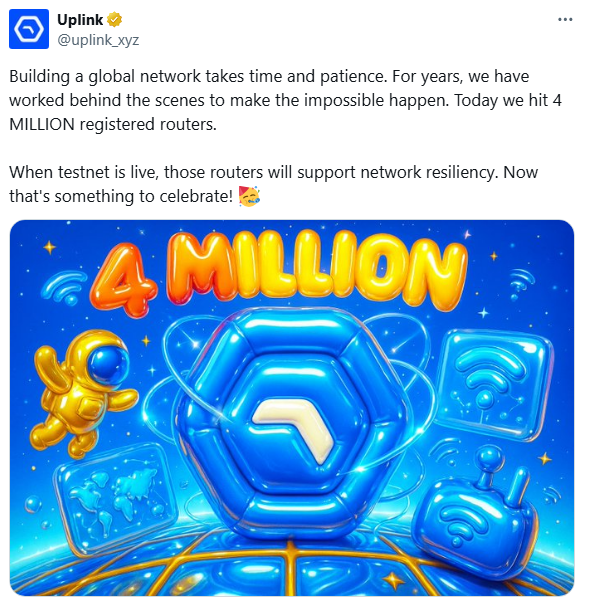Open the @uplink_xyz handle link
590x606 pixels.
point(98,40)
